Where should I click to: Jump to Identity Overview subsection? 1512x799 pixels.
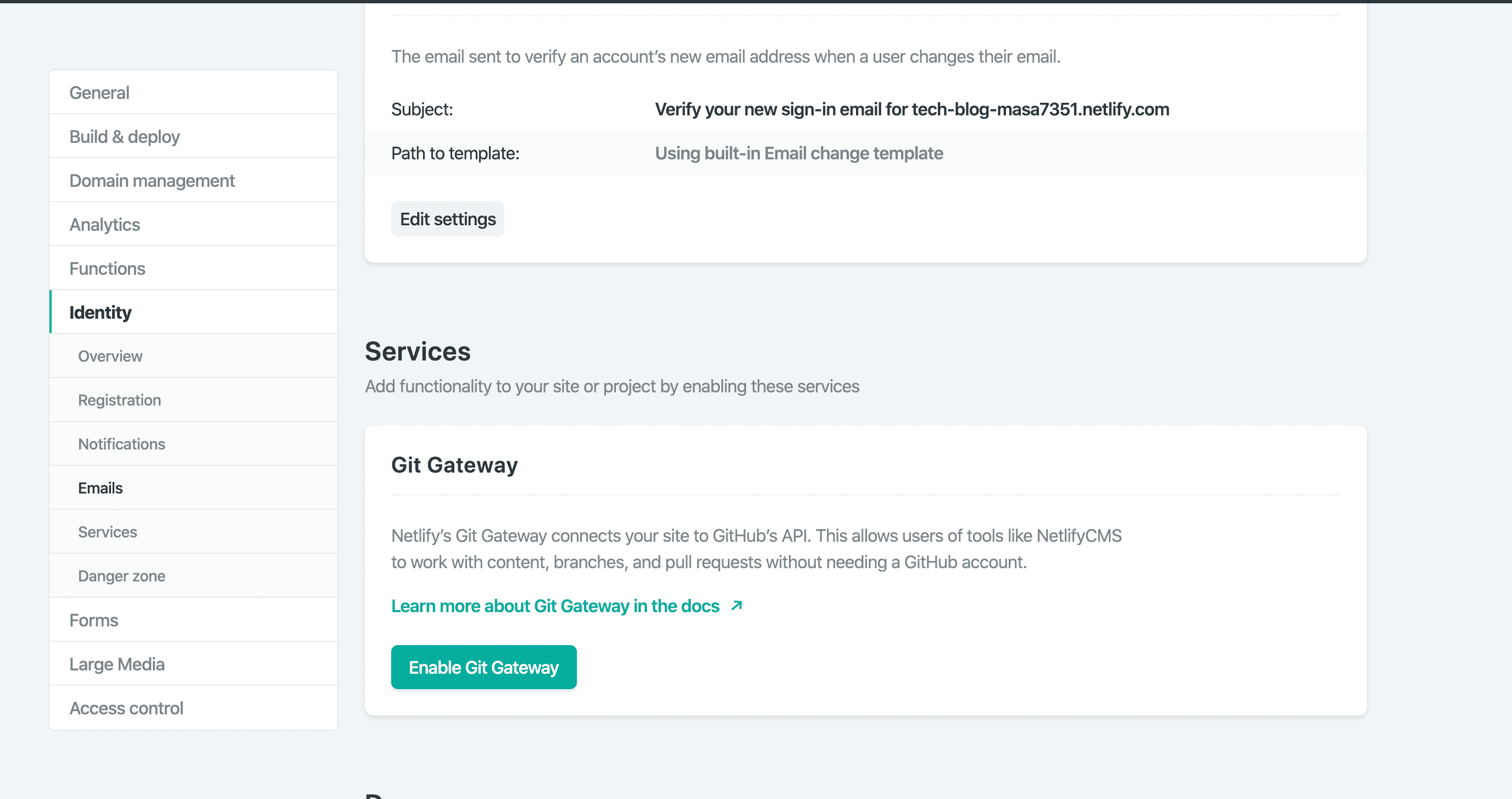[110, 356]
